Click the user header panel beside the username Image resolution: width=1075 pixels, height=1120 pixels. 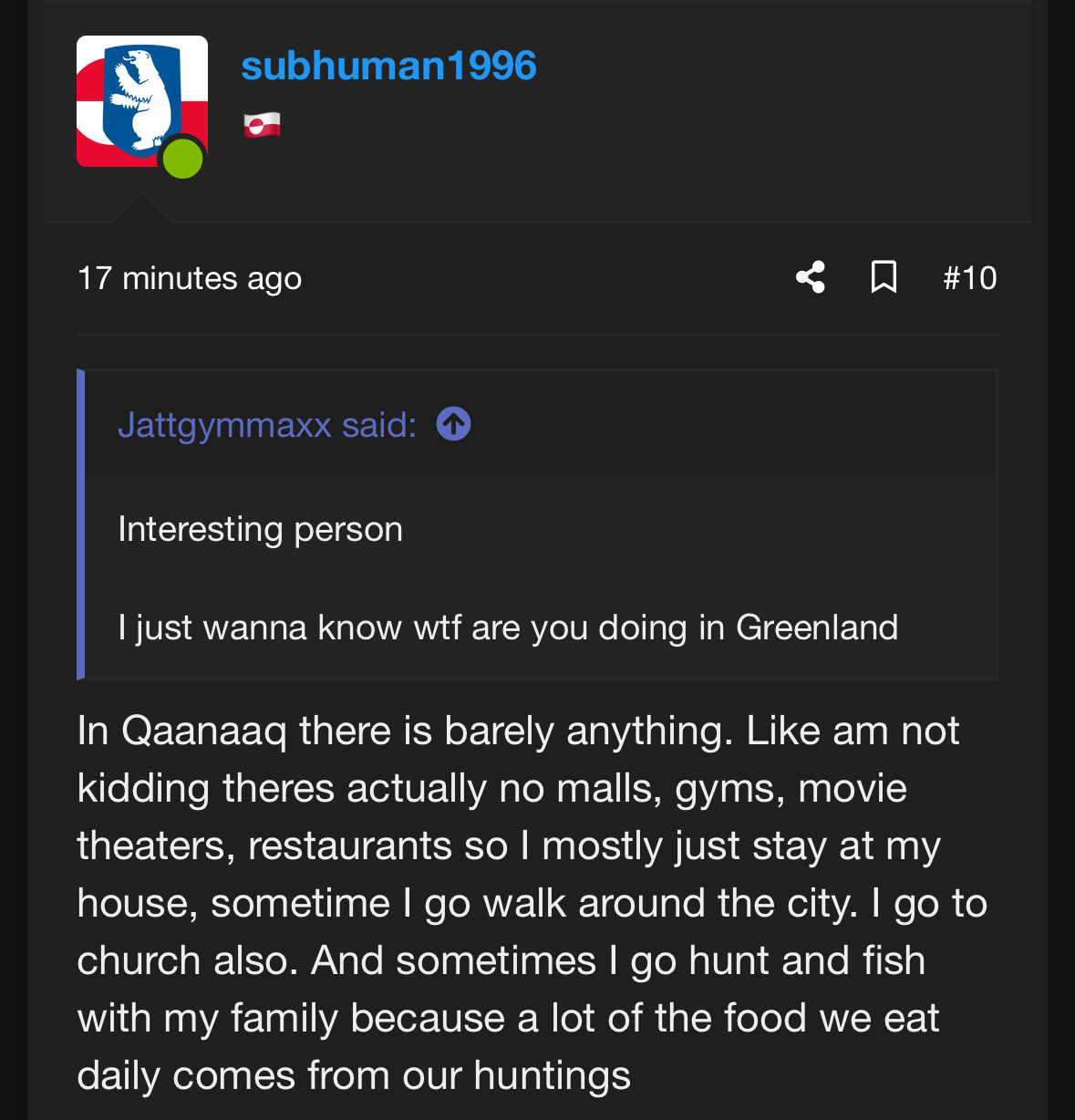coord(537,111)
